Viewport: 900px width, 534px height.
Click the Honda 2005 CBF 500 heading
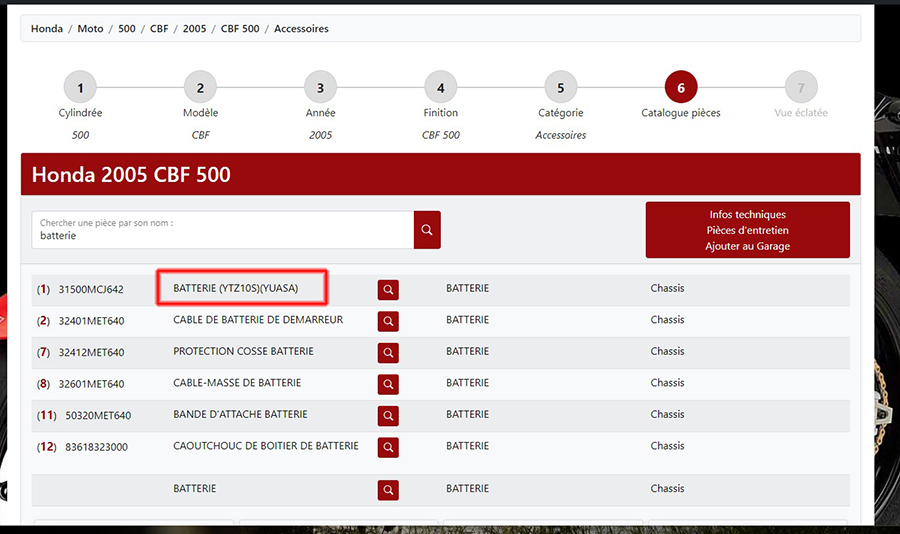point(131,175)
